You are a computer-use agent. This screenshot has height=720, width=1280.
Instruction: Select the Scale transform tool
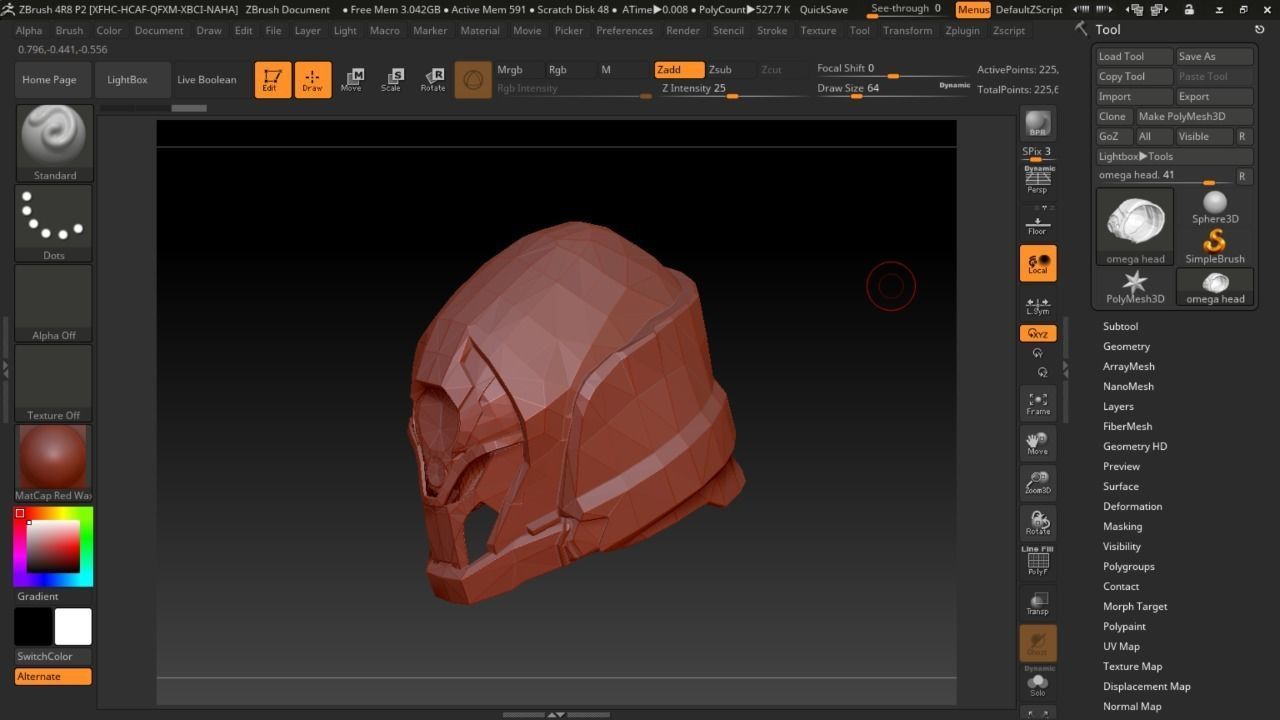392,79
